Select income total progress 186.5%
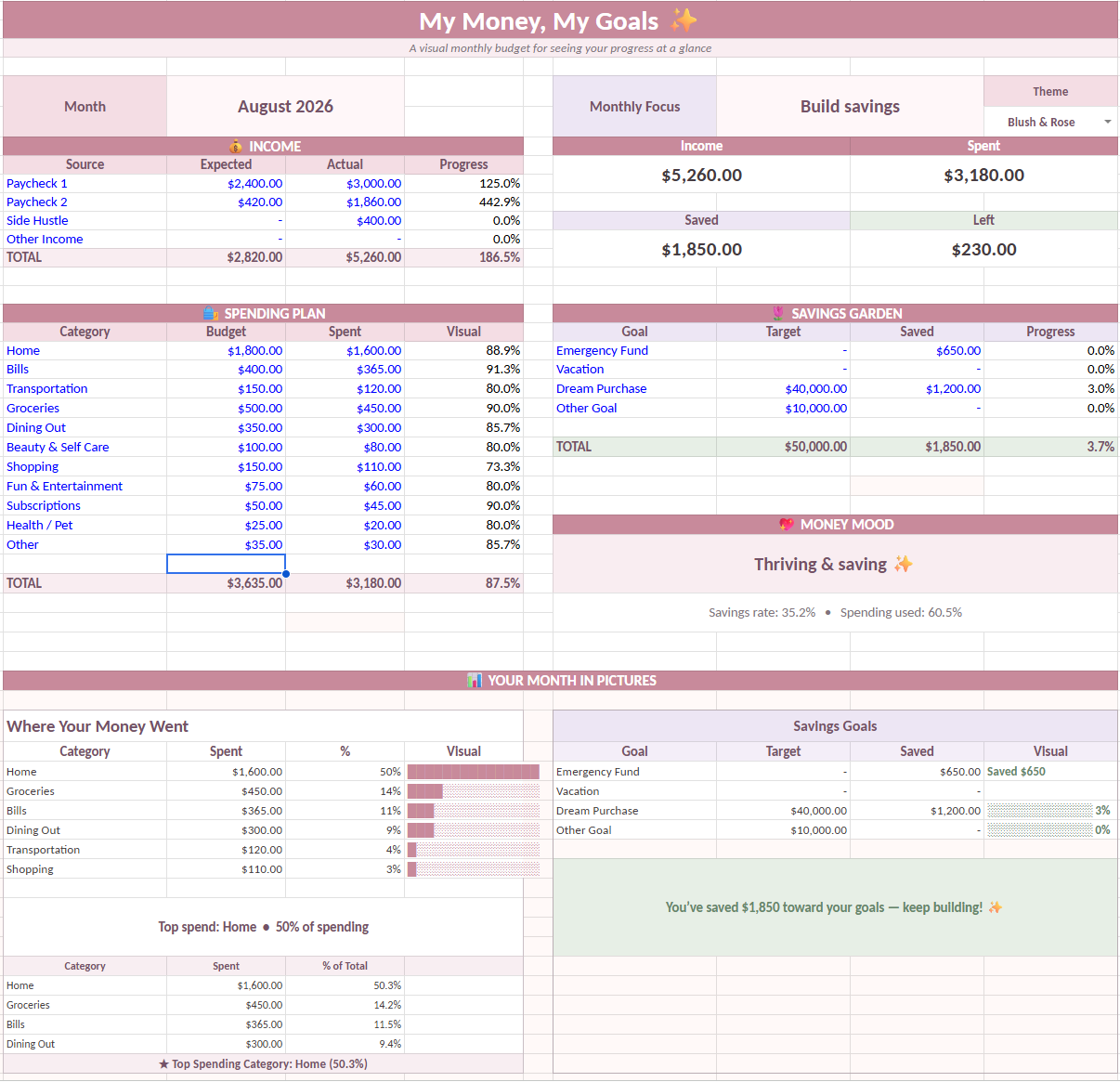 (x=463, y=257)
